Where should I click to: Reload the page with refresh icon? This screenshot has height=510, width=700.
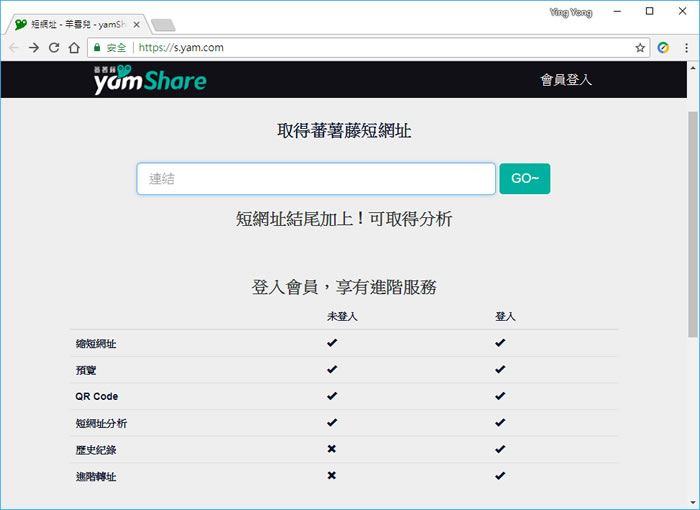click(x=54, y=47)
